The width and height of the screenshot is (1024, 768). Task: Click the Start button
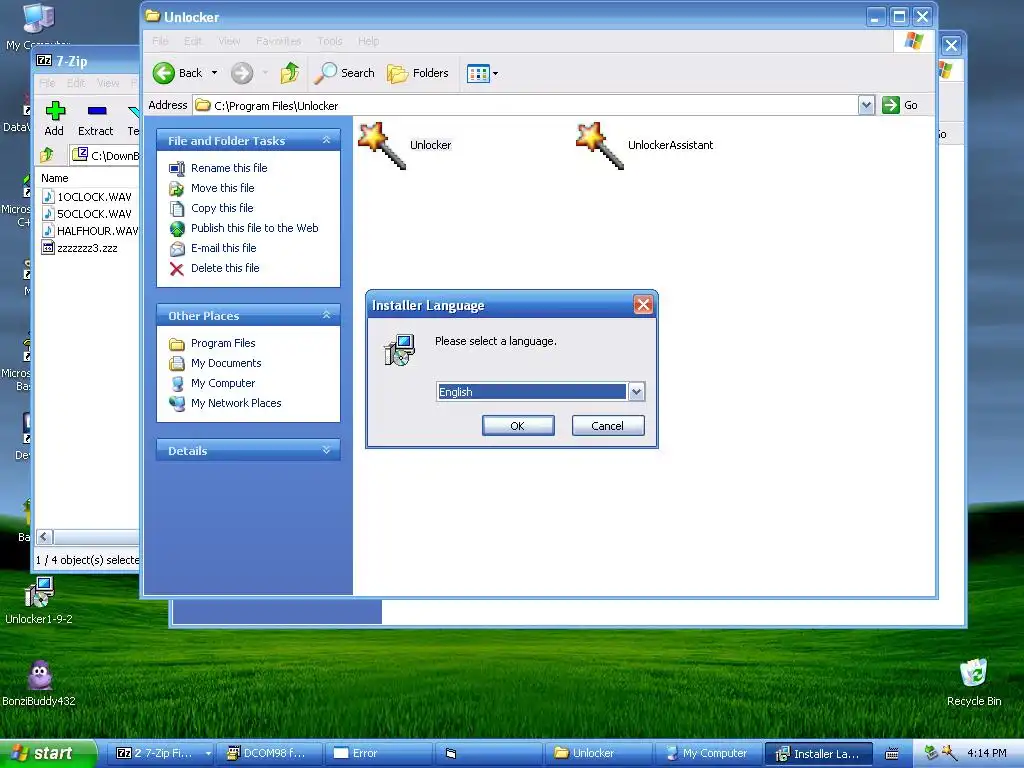[x=48, y=753]
